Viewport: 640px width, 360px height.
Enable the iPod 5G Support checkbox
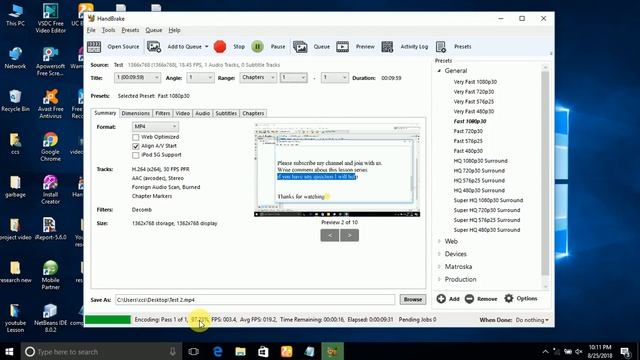pos(136,155)
